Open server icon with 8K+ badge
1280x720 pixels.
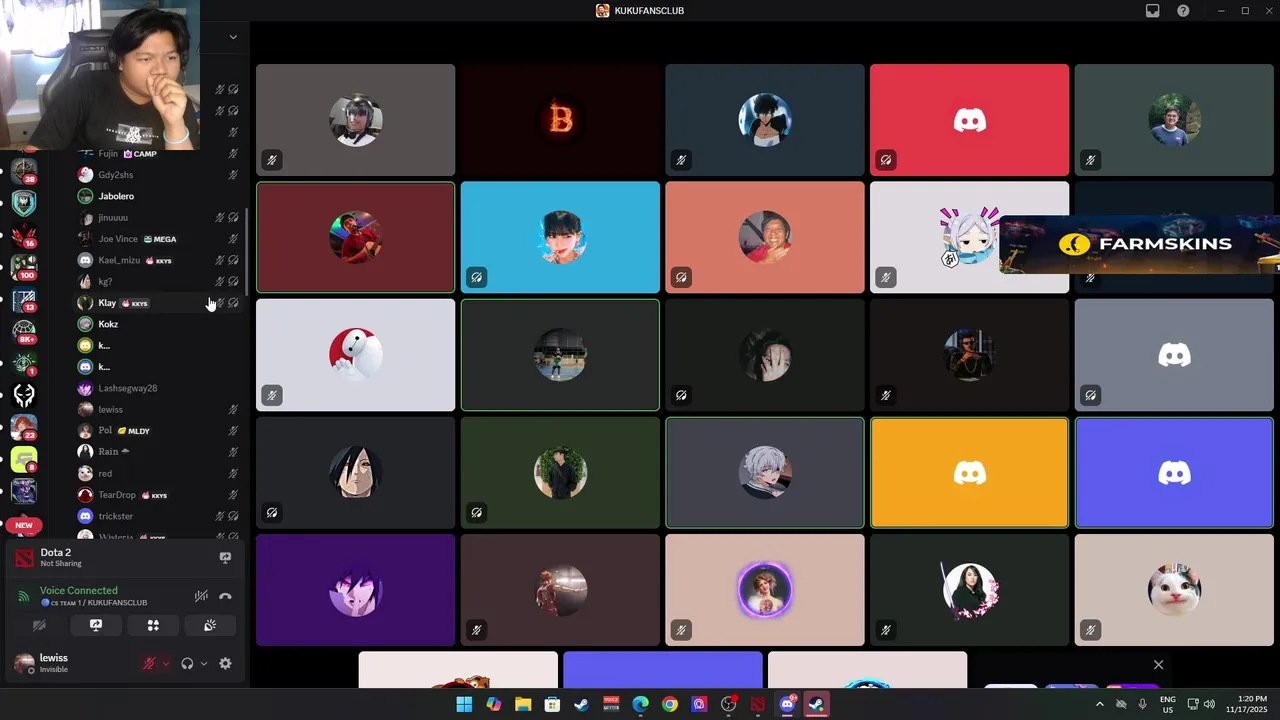coord(24,331)
